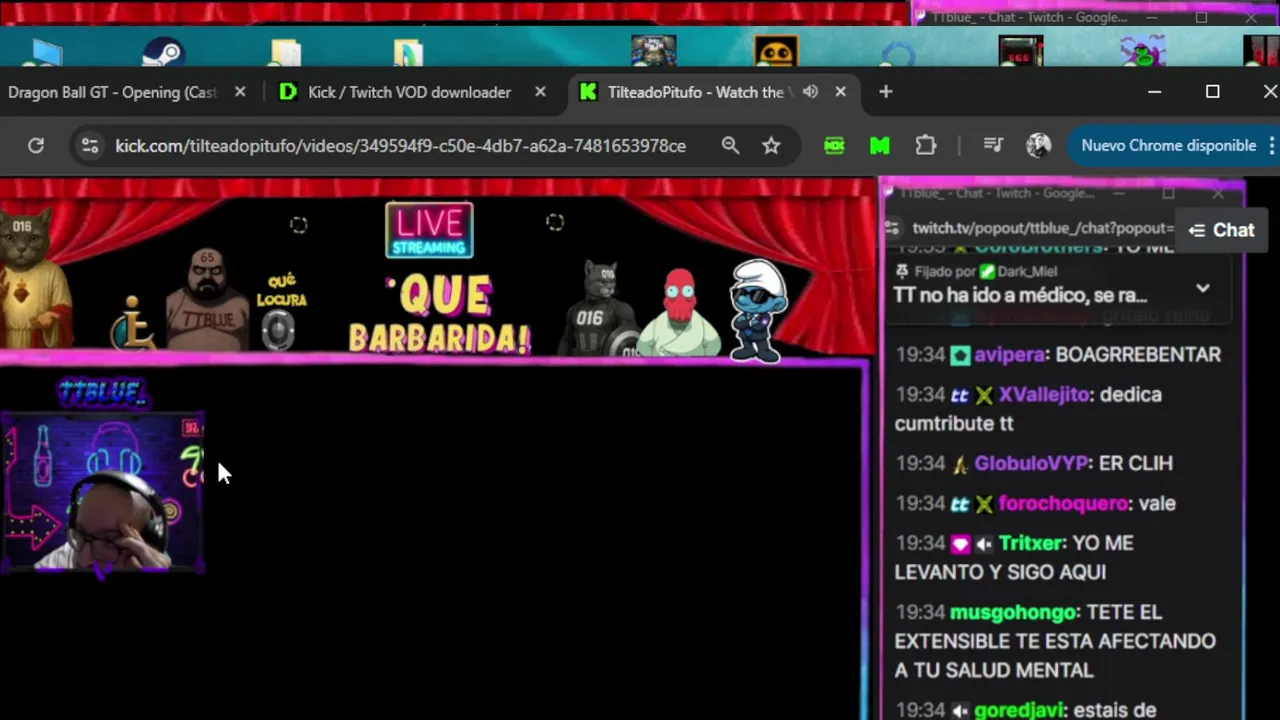The image size is (1280, 720).
Task: Reload the Kick page
Action: 36,146
